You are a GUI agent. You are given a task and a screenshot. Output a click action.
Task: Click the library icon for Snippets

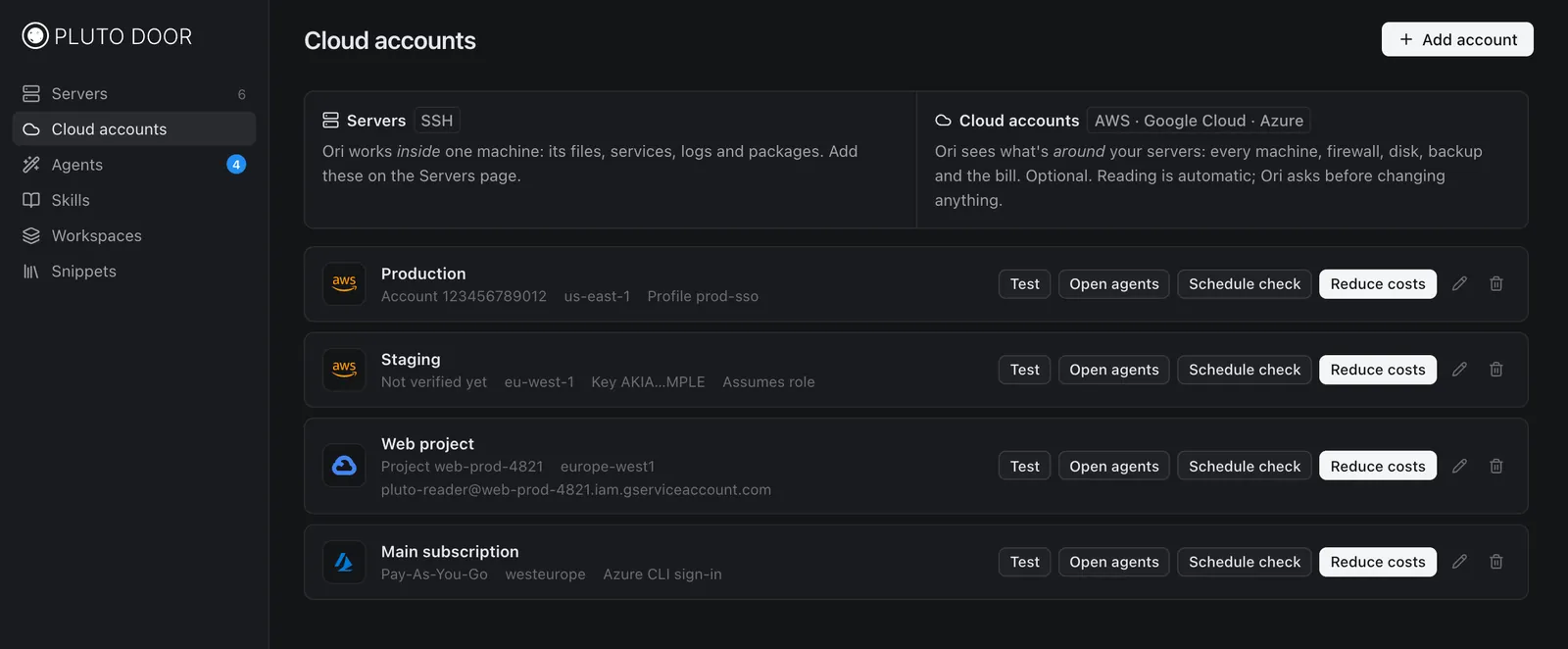[x=31, y=272]
